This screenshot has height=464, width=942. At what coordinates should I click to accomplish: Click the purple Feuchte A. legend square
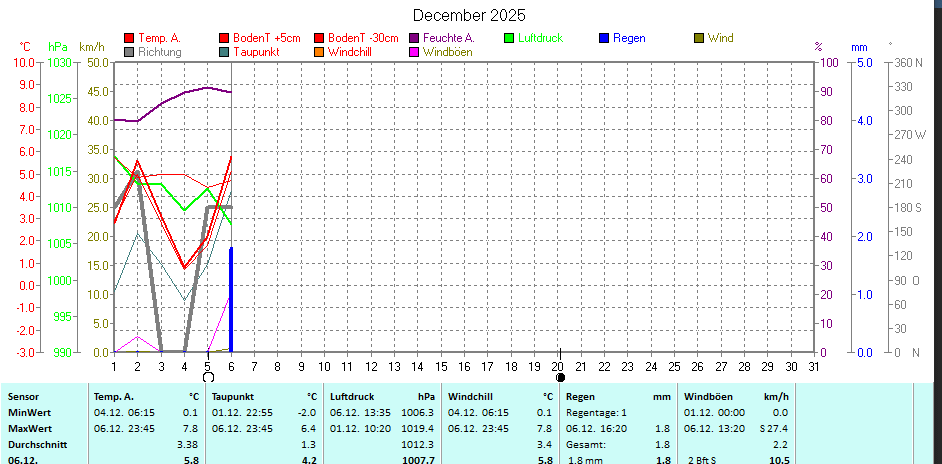414,38
